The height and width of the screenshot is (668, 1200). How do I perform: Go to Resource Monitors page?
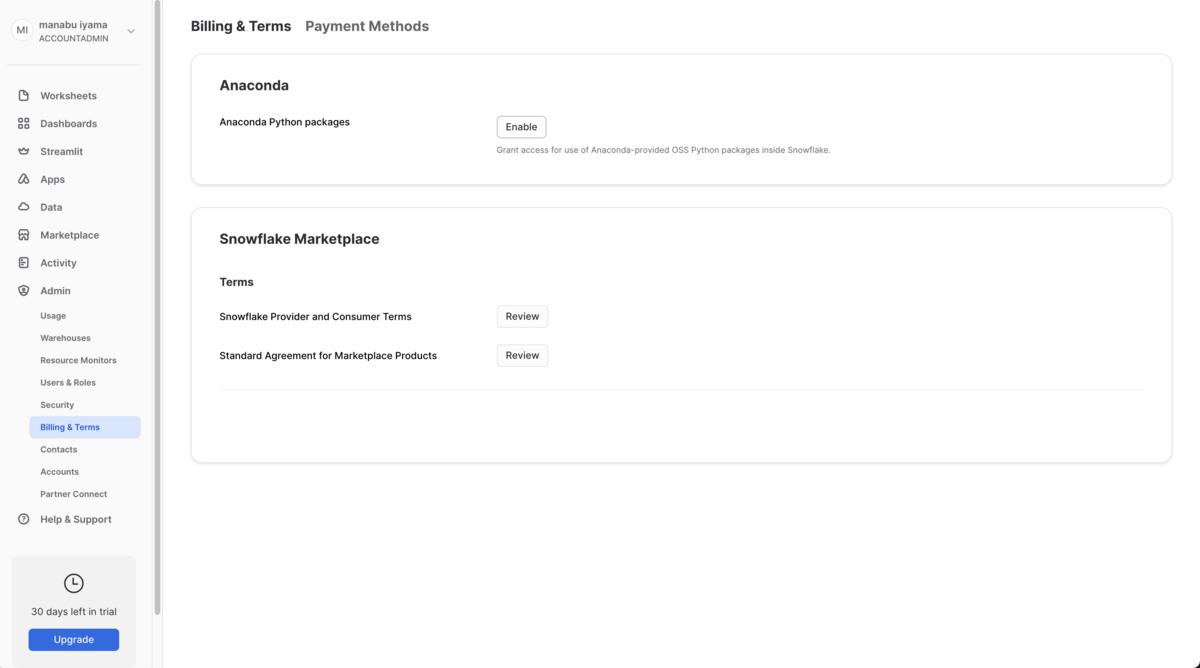click(x=78, y=360)
